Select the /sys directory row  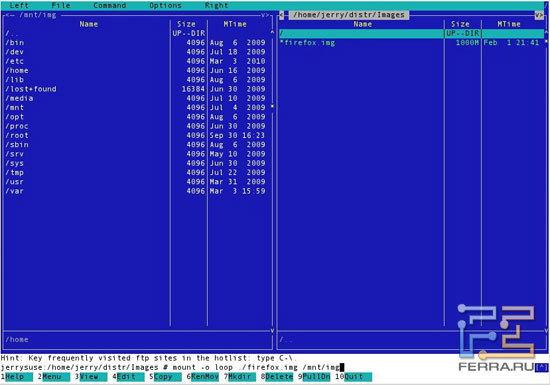coord(138,163)
